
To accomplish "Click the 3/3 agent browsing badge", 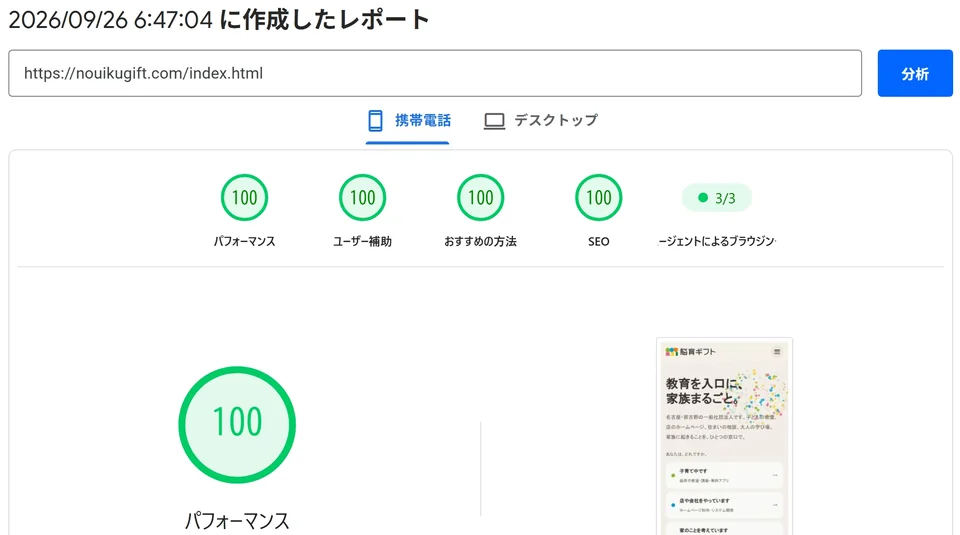I will pyautogui.click(x=716, y=198).
